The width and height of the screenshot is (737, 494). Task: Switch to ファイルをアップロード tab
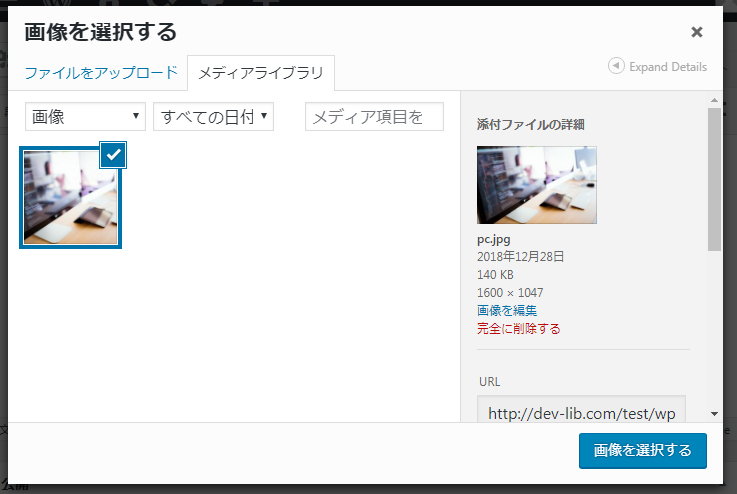(101, 73)
